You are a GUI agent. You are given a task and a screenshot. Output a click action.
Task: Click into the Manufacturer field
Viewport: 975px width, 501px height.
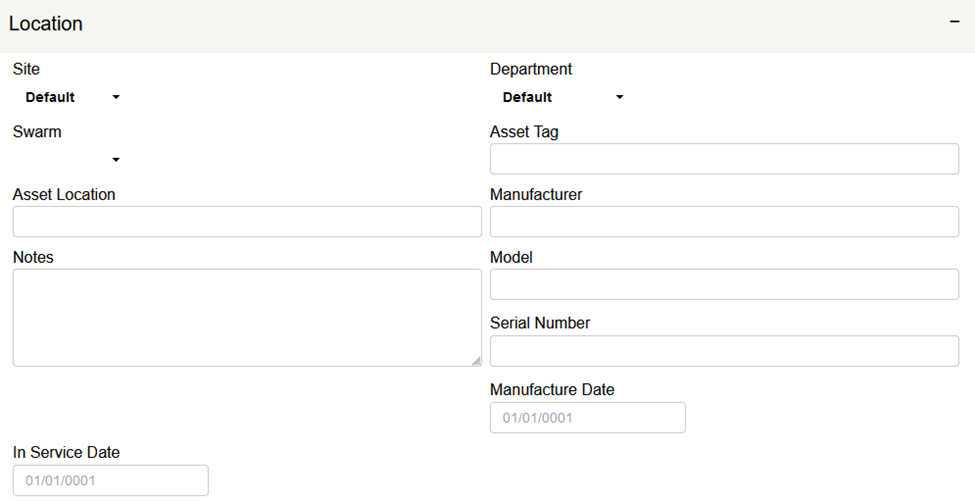(x=724, y=222)
